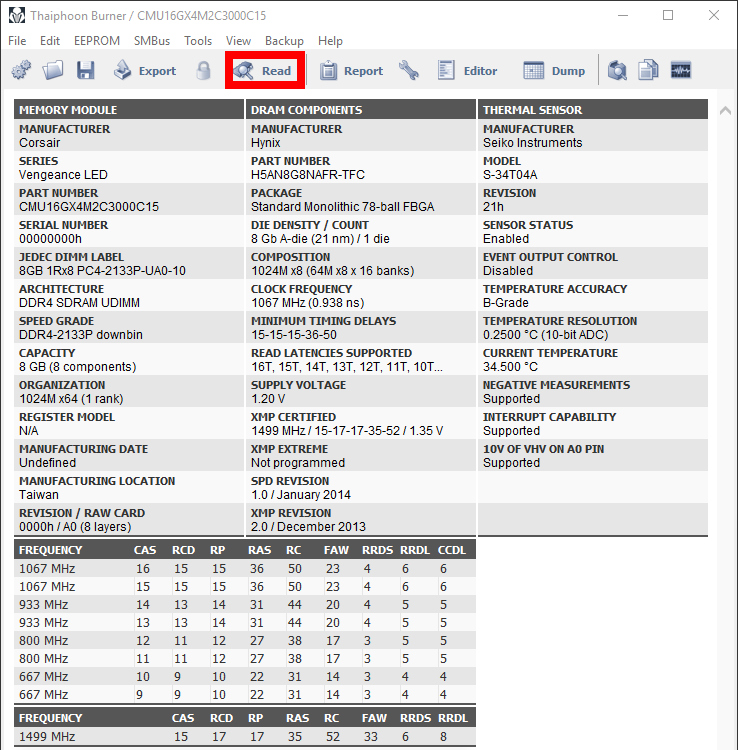Click supply voltage 1.20 V value
This screenshot has width=738, height=750.
[268, 399]
